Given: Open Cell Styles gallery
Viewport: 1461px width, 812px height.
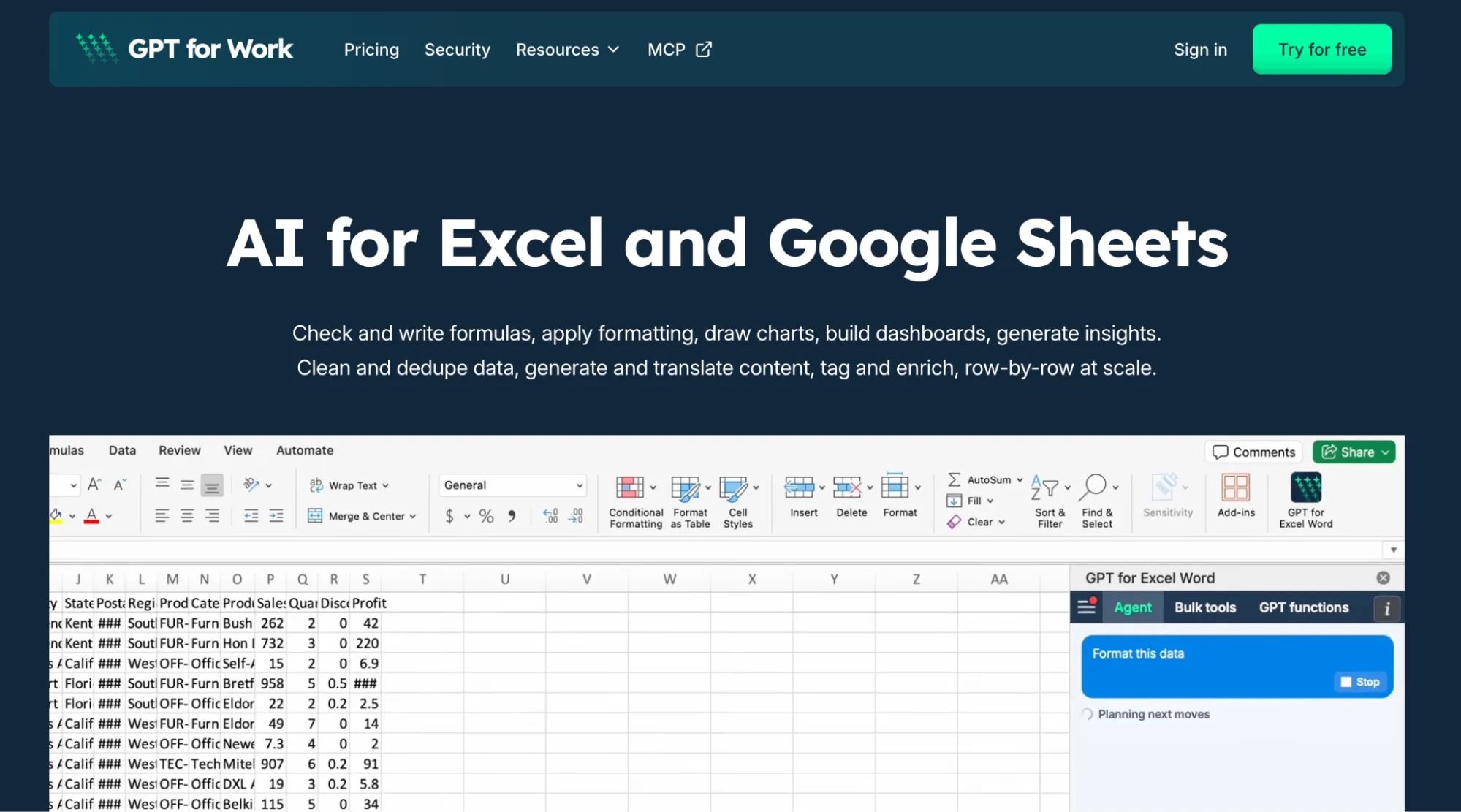Looking at the screenshot, I should (738, 501).
